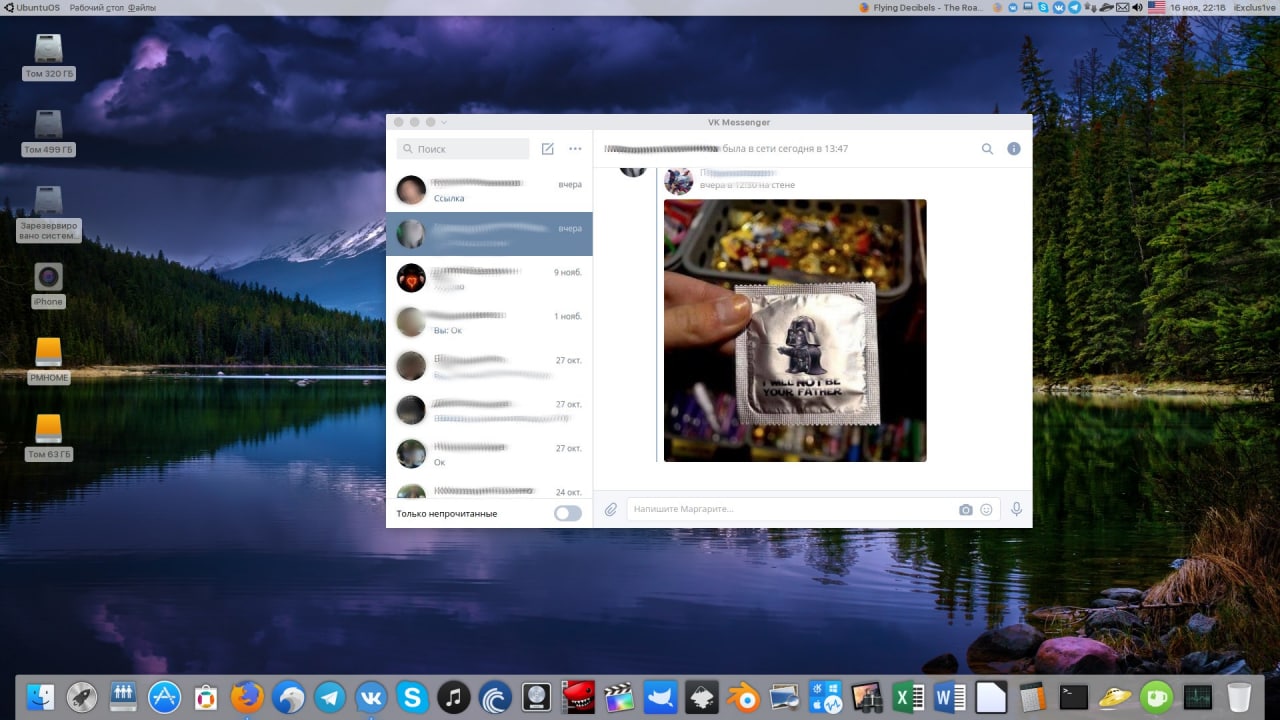Click the Поиск search field
The height and width of the screenshot is (720, 1280).
[463, 149]
